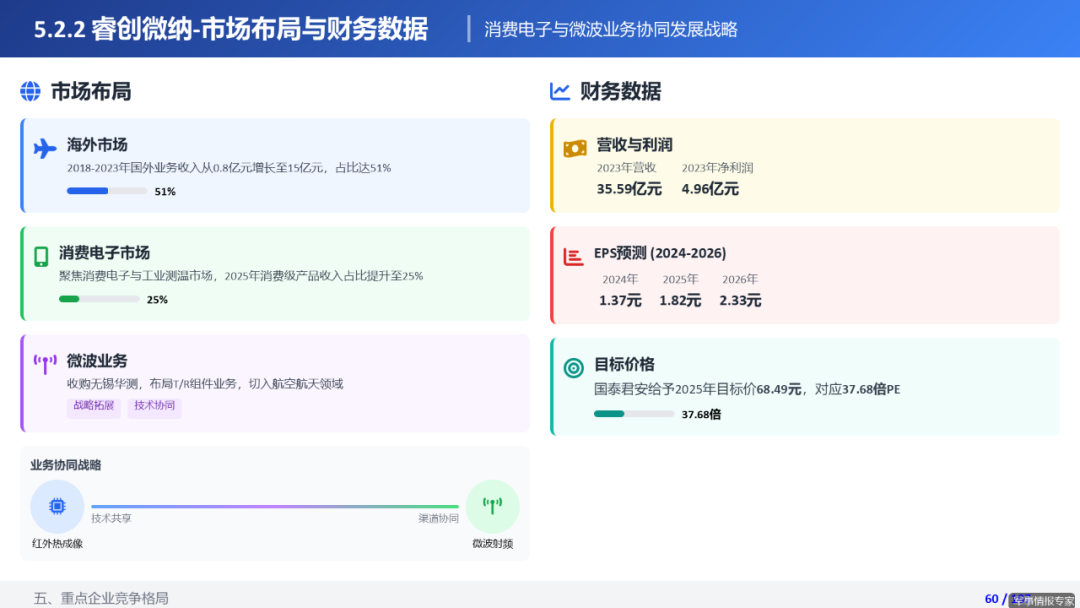This screenshot has width=1080, height=608.
Task: Click the 51% progress bar
Action: coord(107,190)
